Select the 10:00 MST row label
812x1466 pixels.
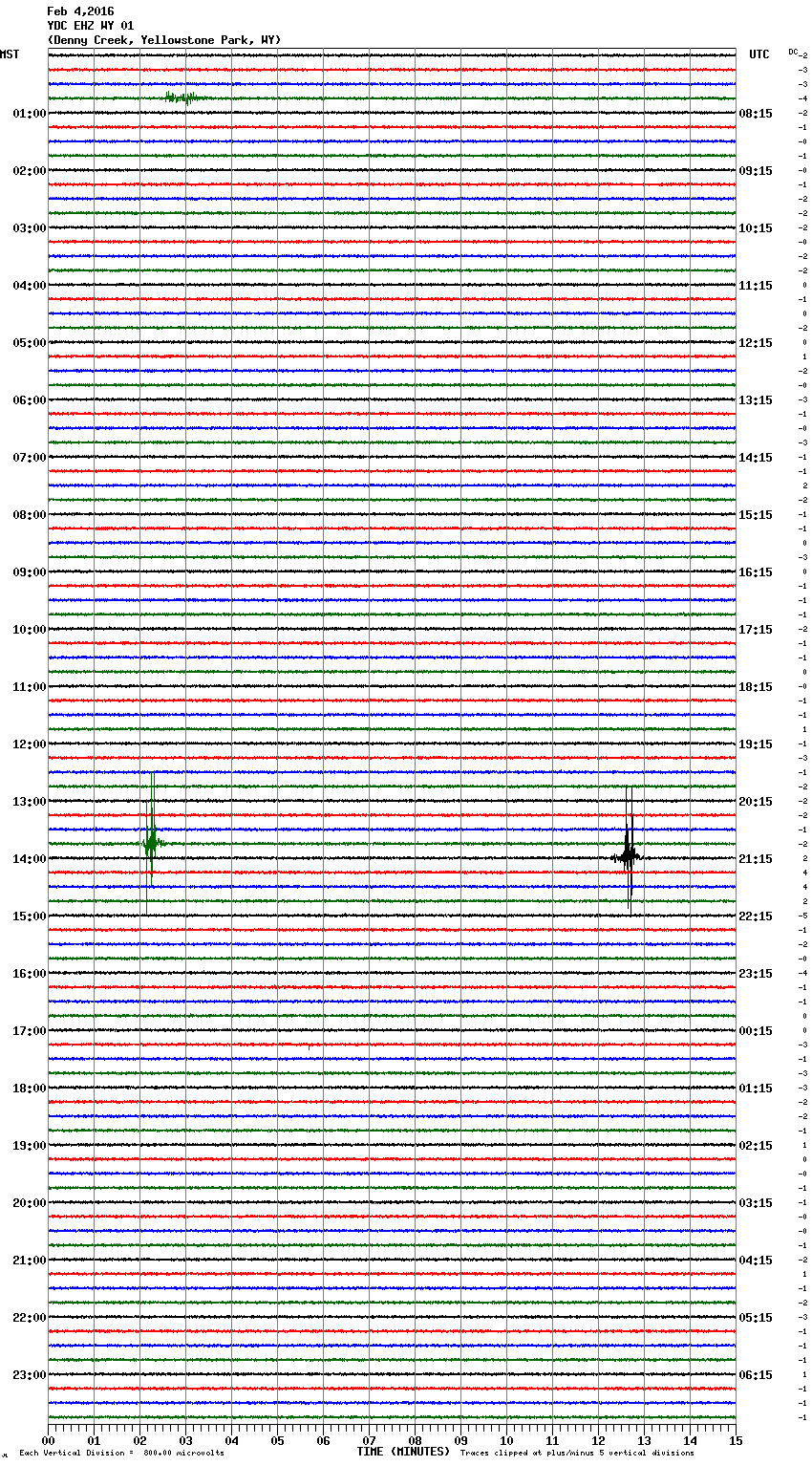pyautogui.click(x=29, y=630)
